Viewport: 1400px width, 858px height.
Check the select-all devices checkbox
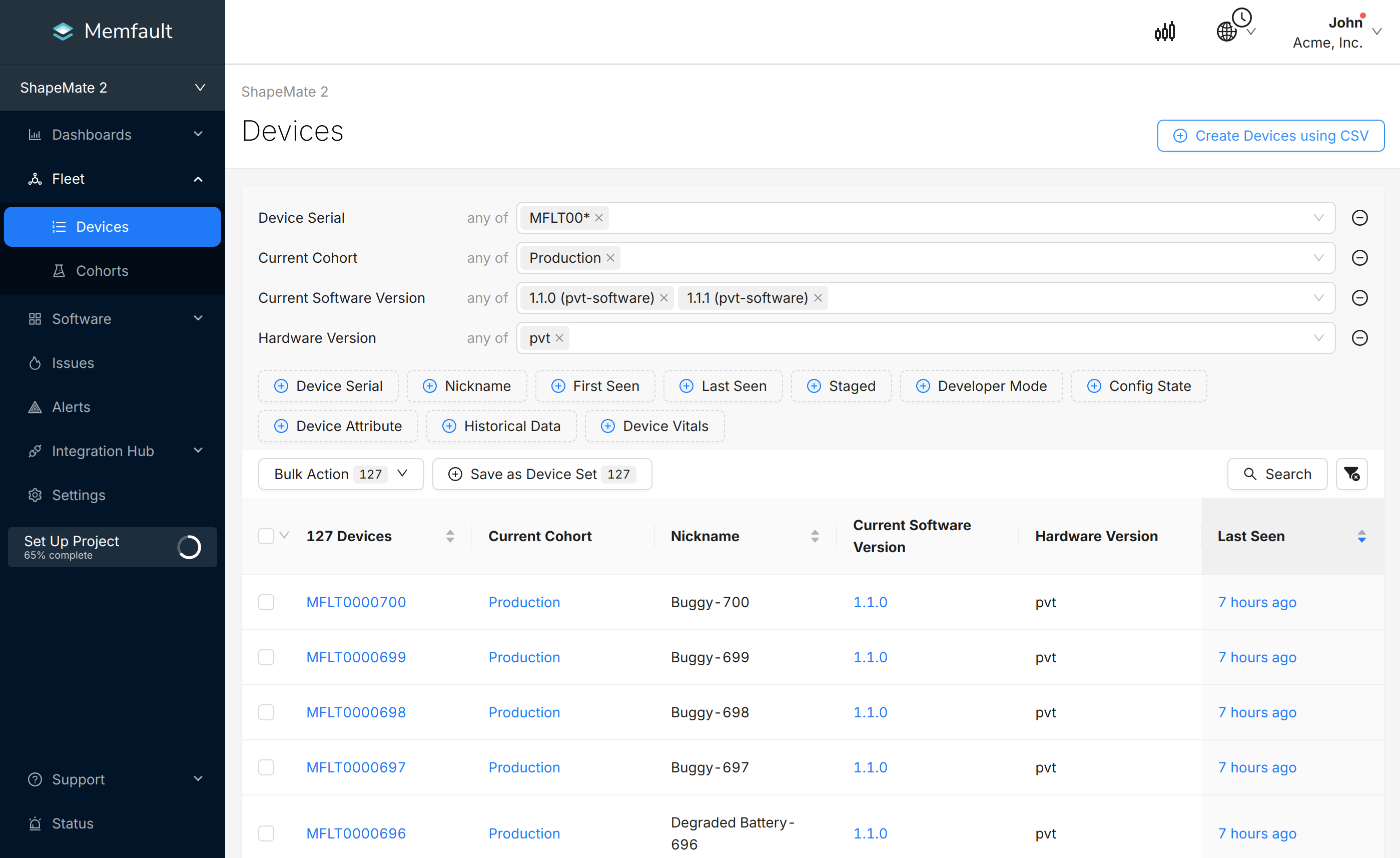[x=266, y=536]
